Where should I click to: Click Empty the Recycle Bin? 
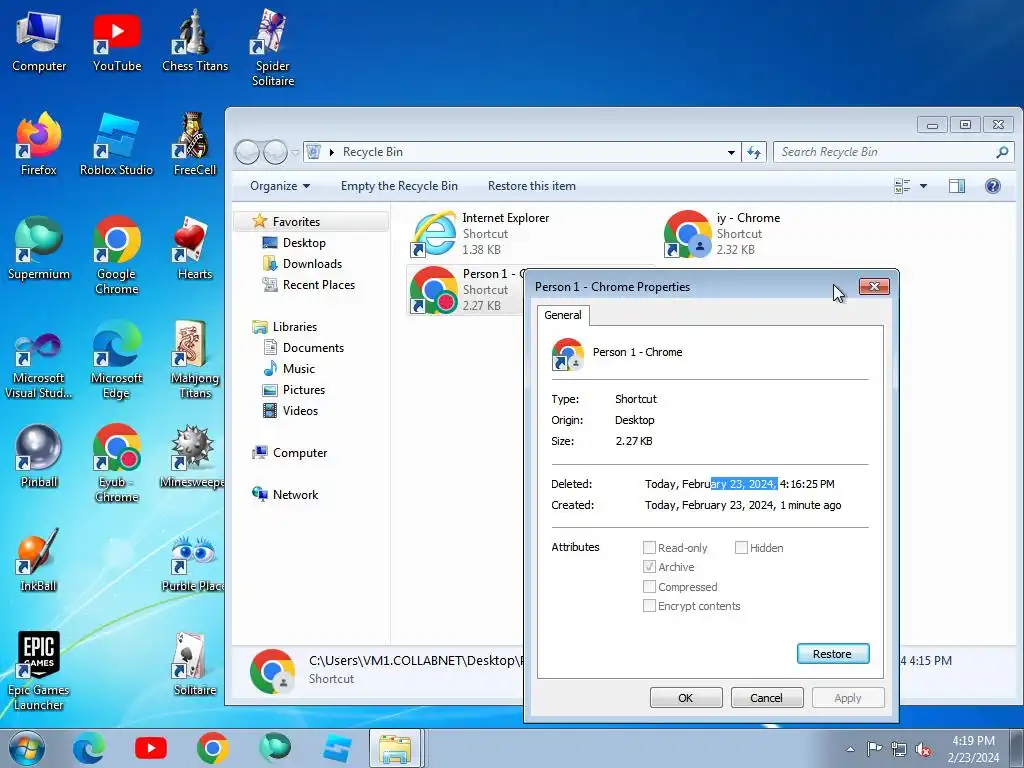tap(399, 186)
